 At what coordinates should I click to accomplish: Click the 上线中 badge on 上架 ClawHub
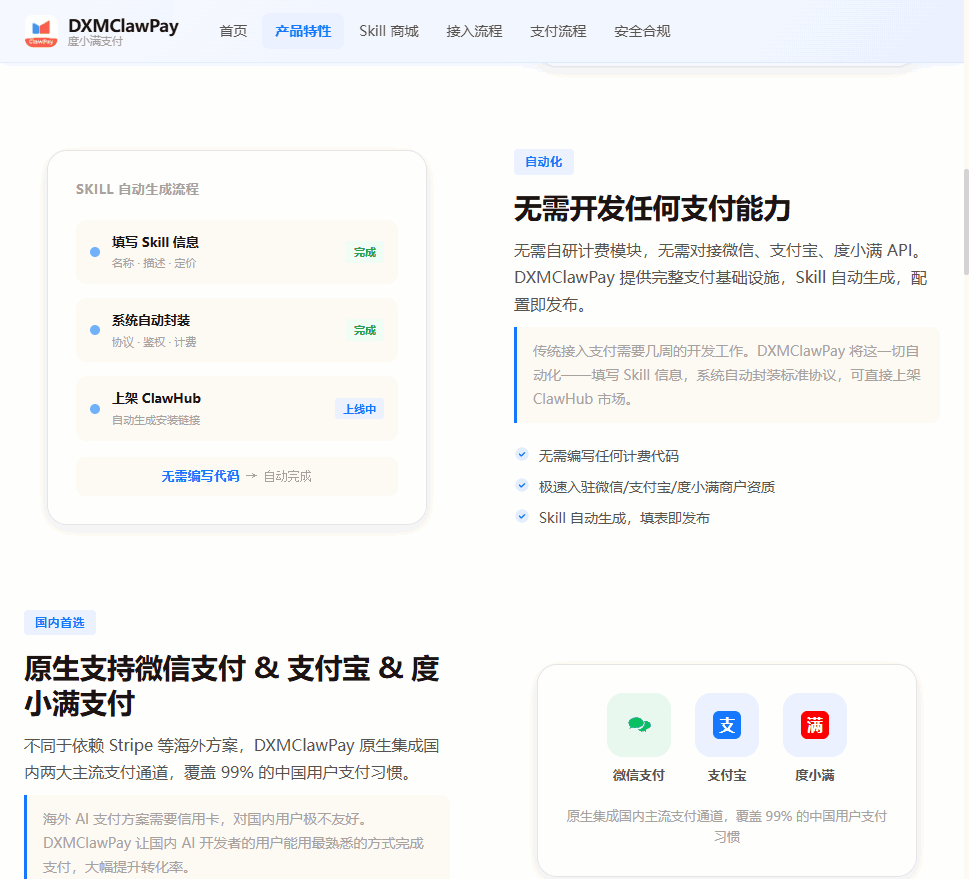[x=360, y=409]
